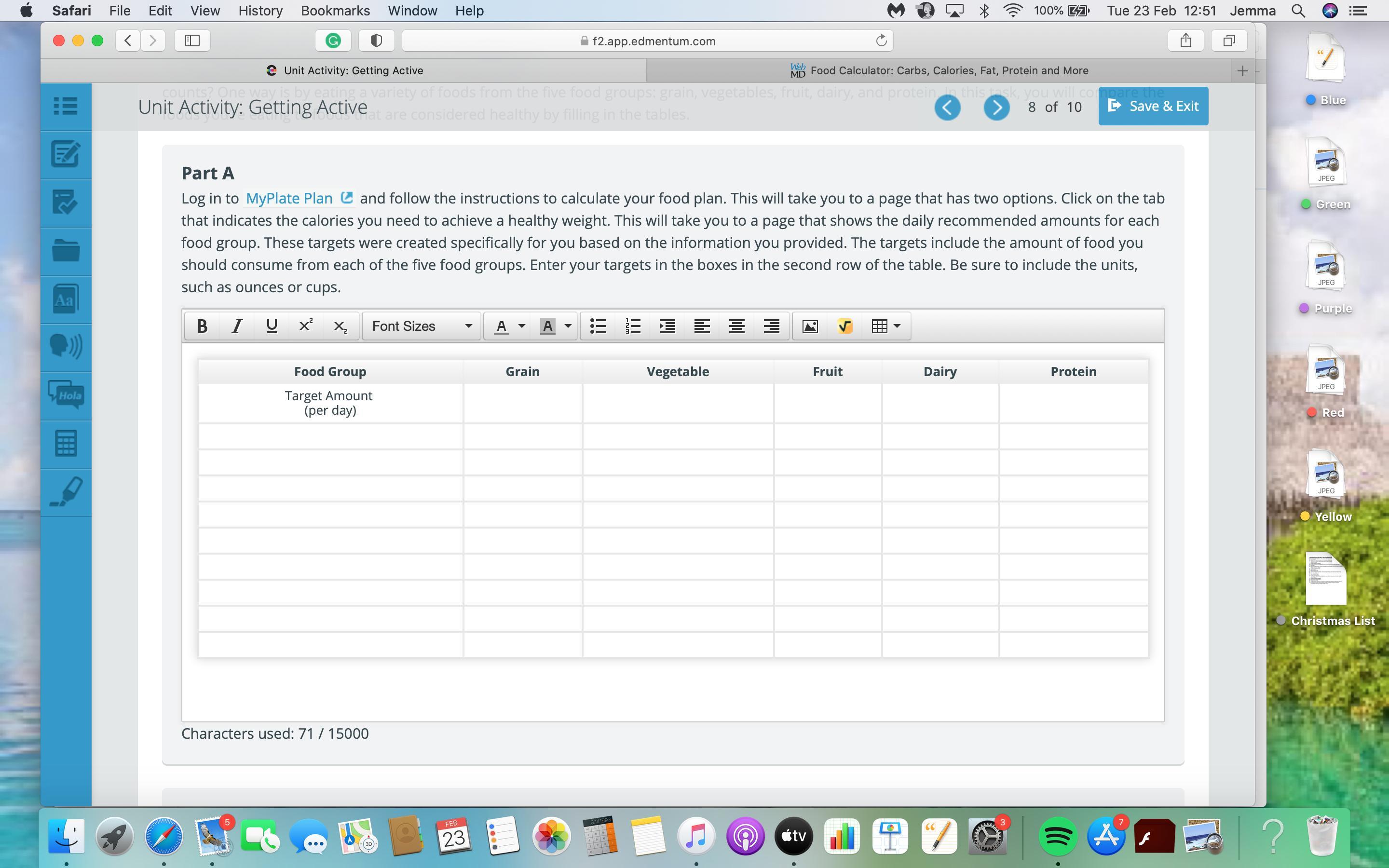Select the highlighter tool in sidebar
The image size is (1389, 868).
pyautogui.click(x=66, y=492)
